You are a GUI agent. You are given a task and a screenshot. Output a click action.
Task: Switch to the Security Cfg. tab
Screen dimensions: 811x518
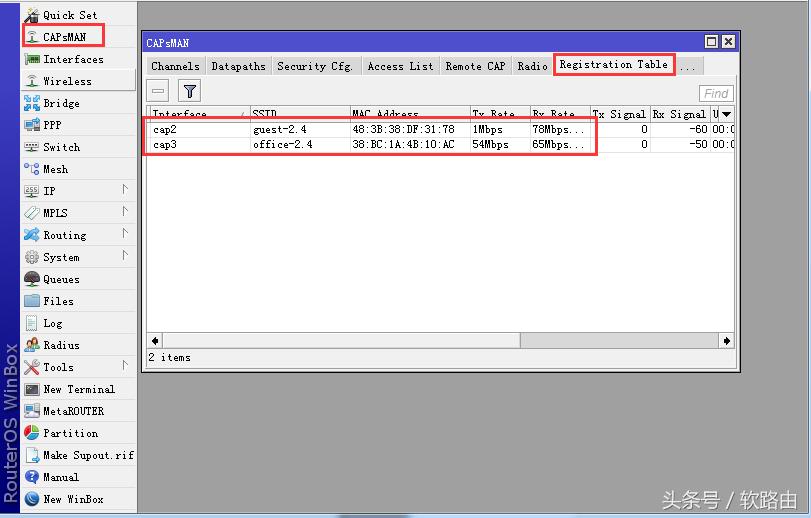tap(315, 66)
